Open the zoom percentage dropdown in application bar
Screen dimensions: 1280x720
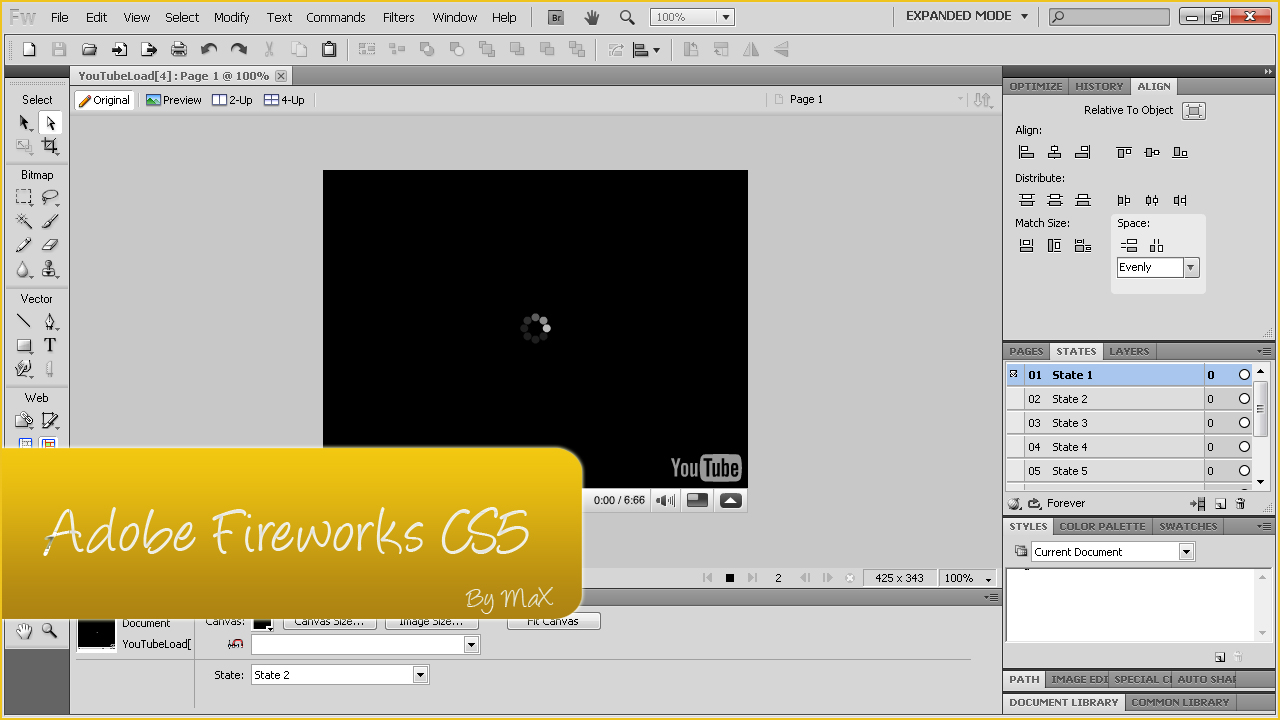[x=726, y=17]
